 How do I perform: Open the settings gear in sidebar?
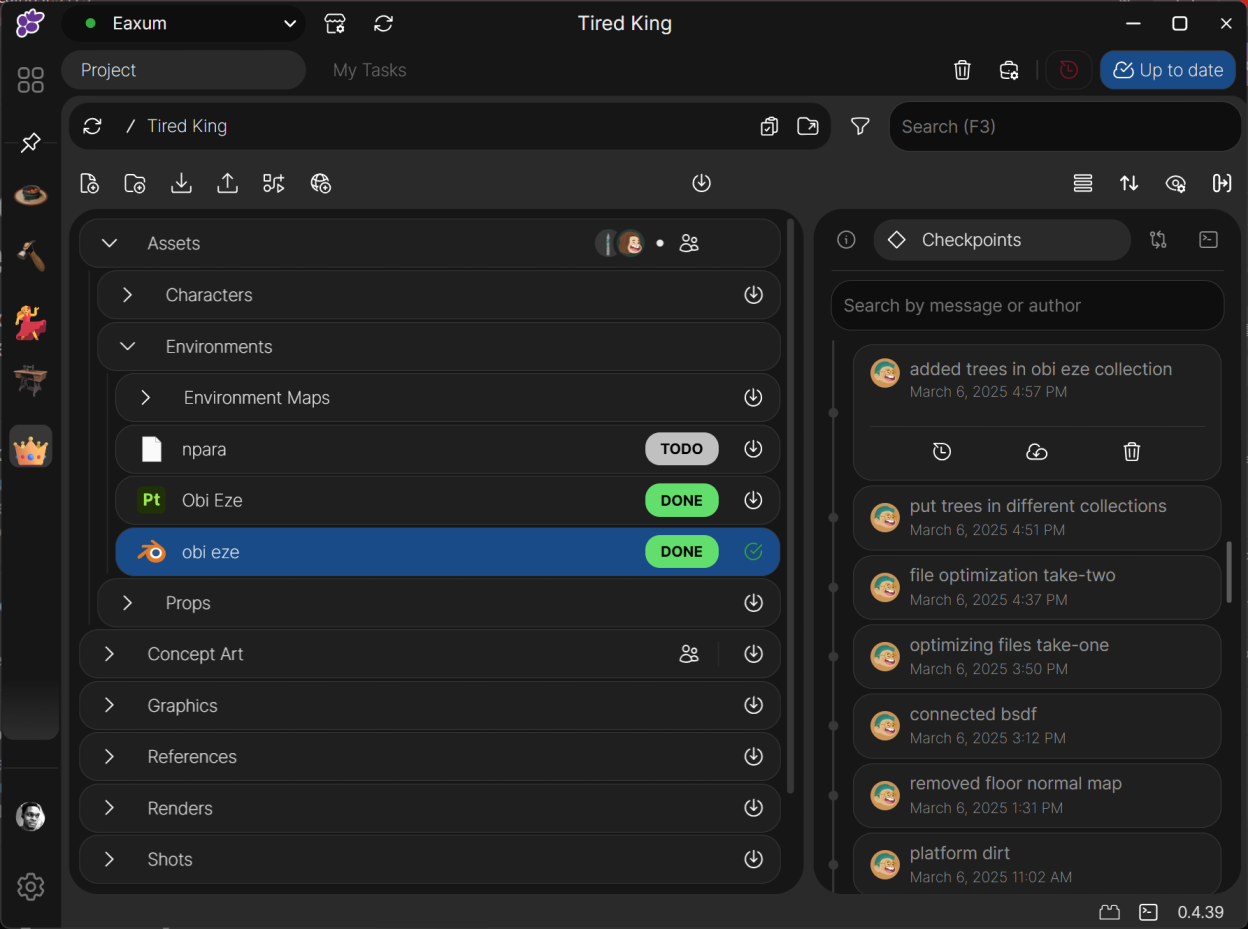click(31, 886)
